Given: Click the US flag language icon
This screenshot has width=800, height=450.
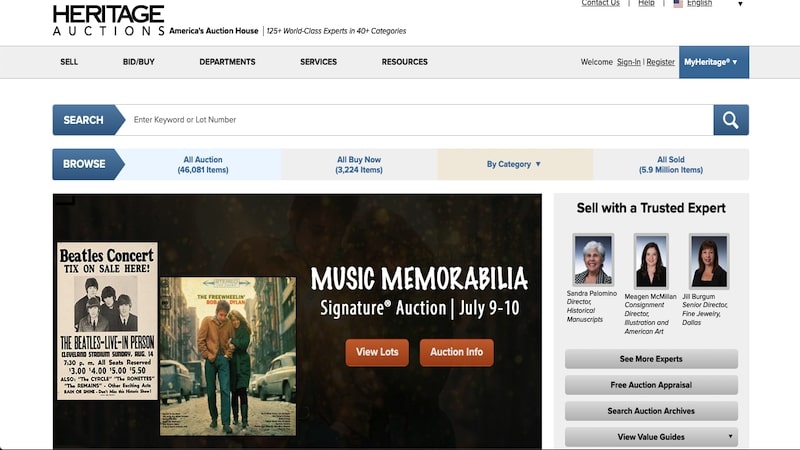Looking at the screenshot, I should [678, 4].
